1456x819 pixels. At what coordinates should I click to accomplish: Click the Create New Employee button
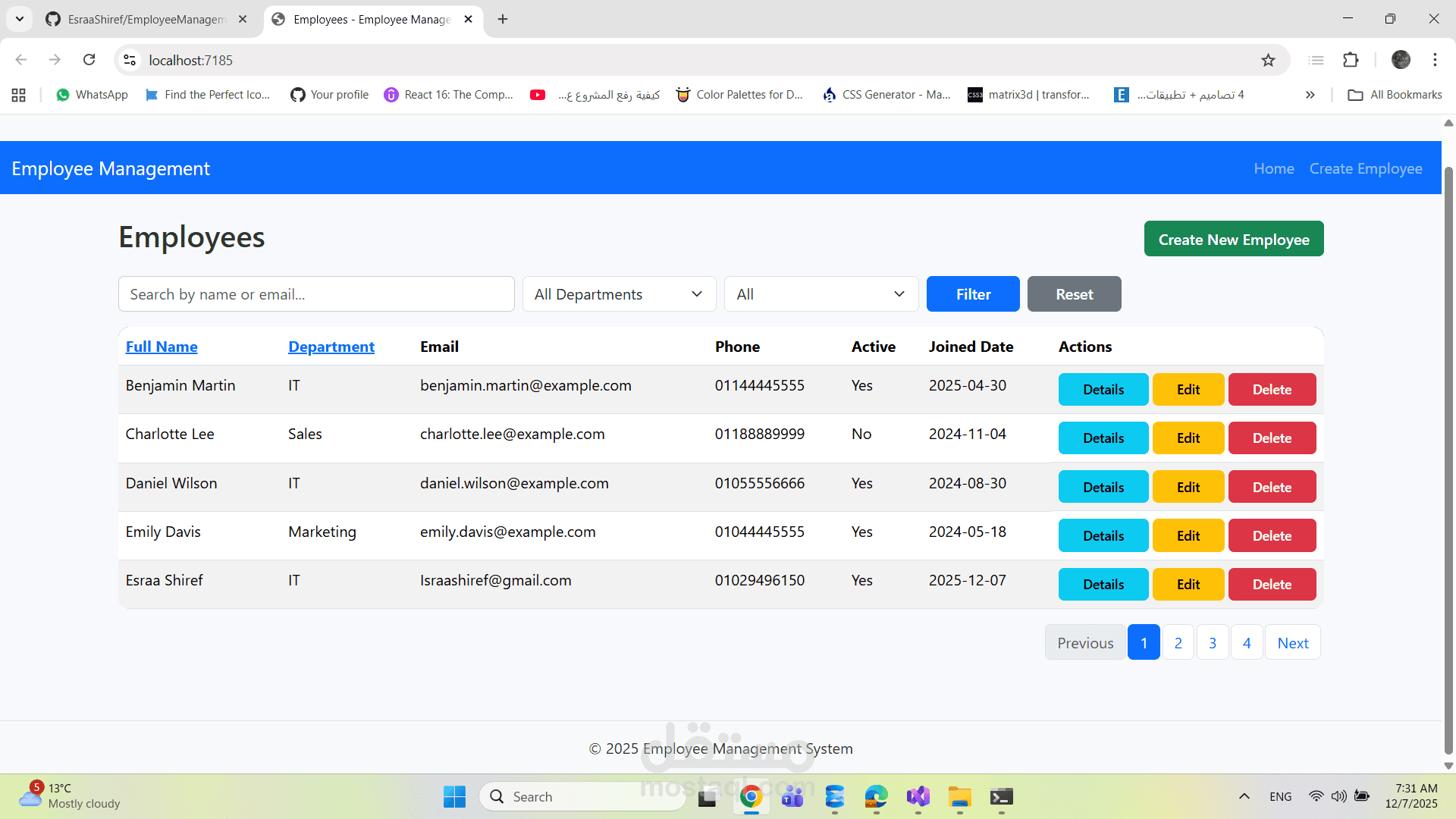pos(1233,238)
